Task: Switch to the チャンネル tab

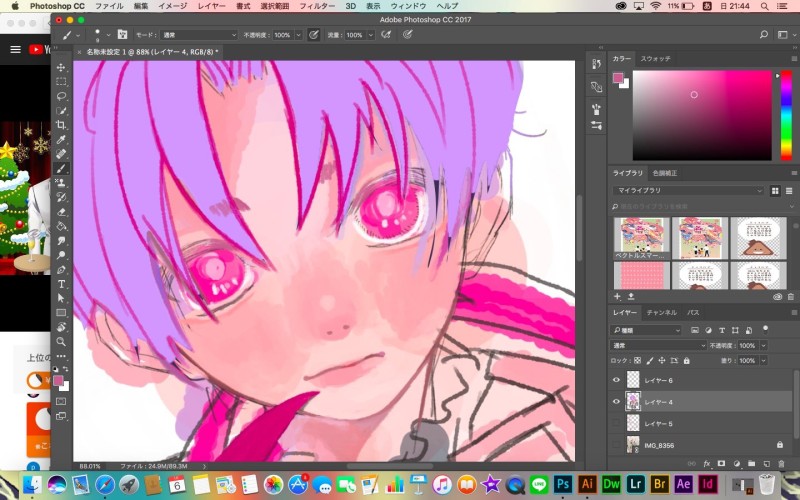Action: click(661, 312)
